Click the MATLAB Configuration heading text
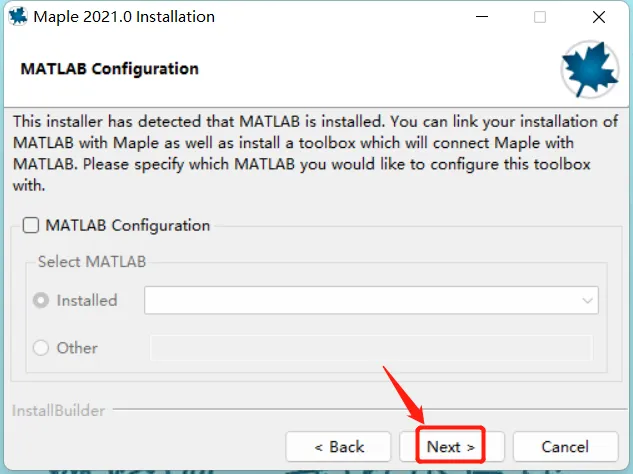The width and height of the screenshot is (633, 474). click(109, 69)
